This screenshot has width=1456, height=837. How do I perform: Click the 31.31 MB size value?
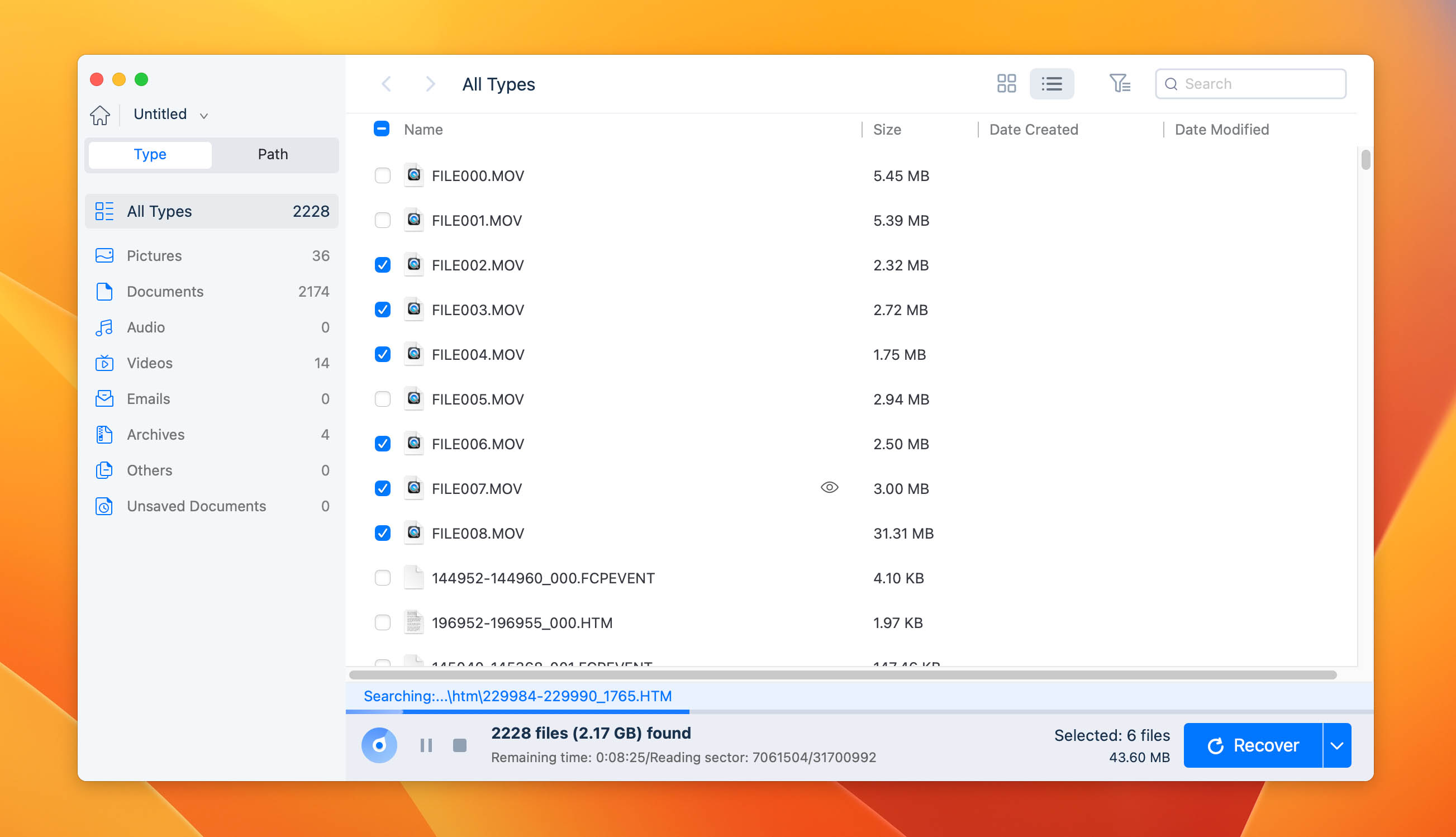903,534
